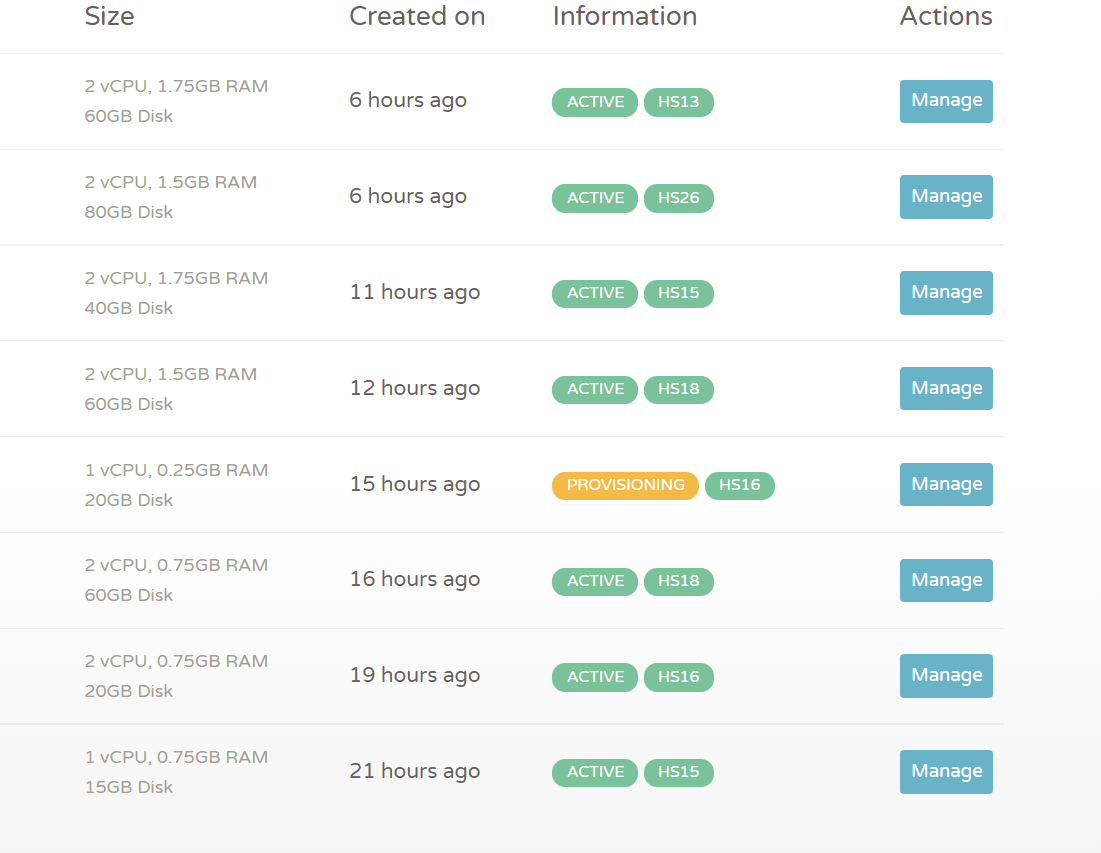Select the HS13 host badge

tap(678, 102)
